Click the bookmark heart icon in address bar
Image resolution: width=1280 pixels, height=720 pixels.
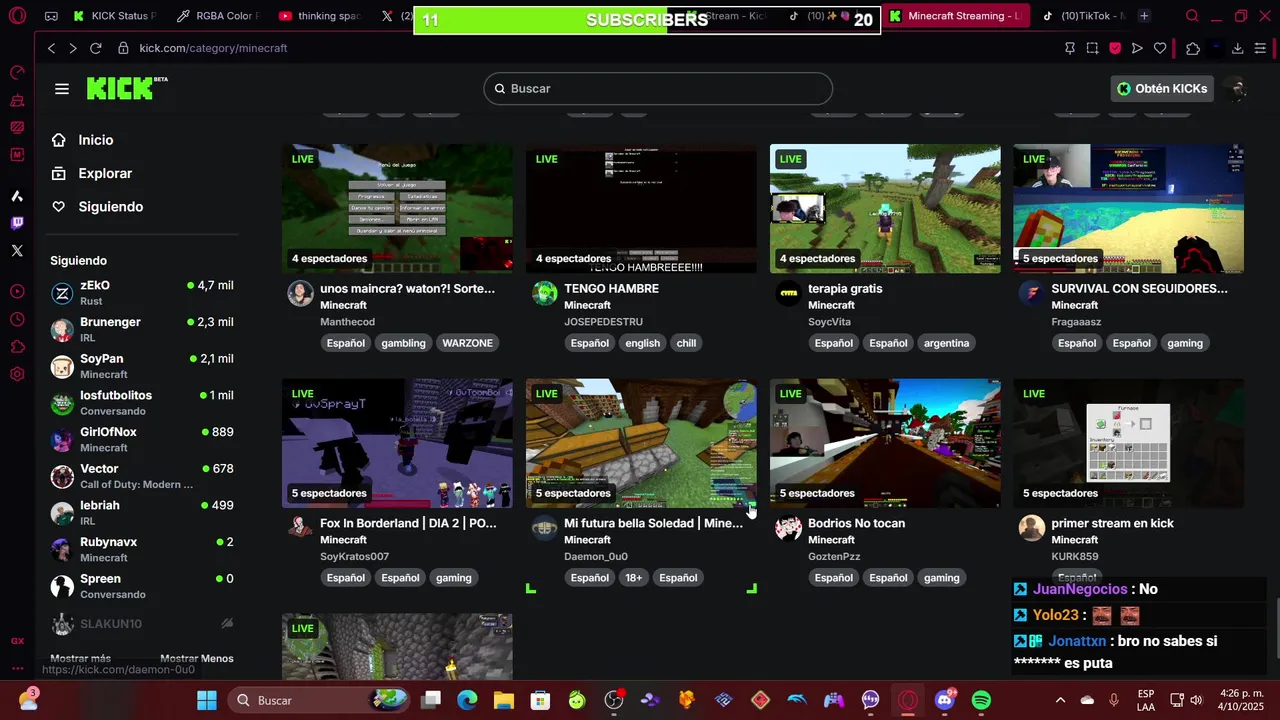pos(1160,48)
